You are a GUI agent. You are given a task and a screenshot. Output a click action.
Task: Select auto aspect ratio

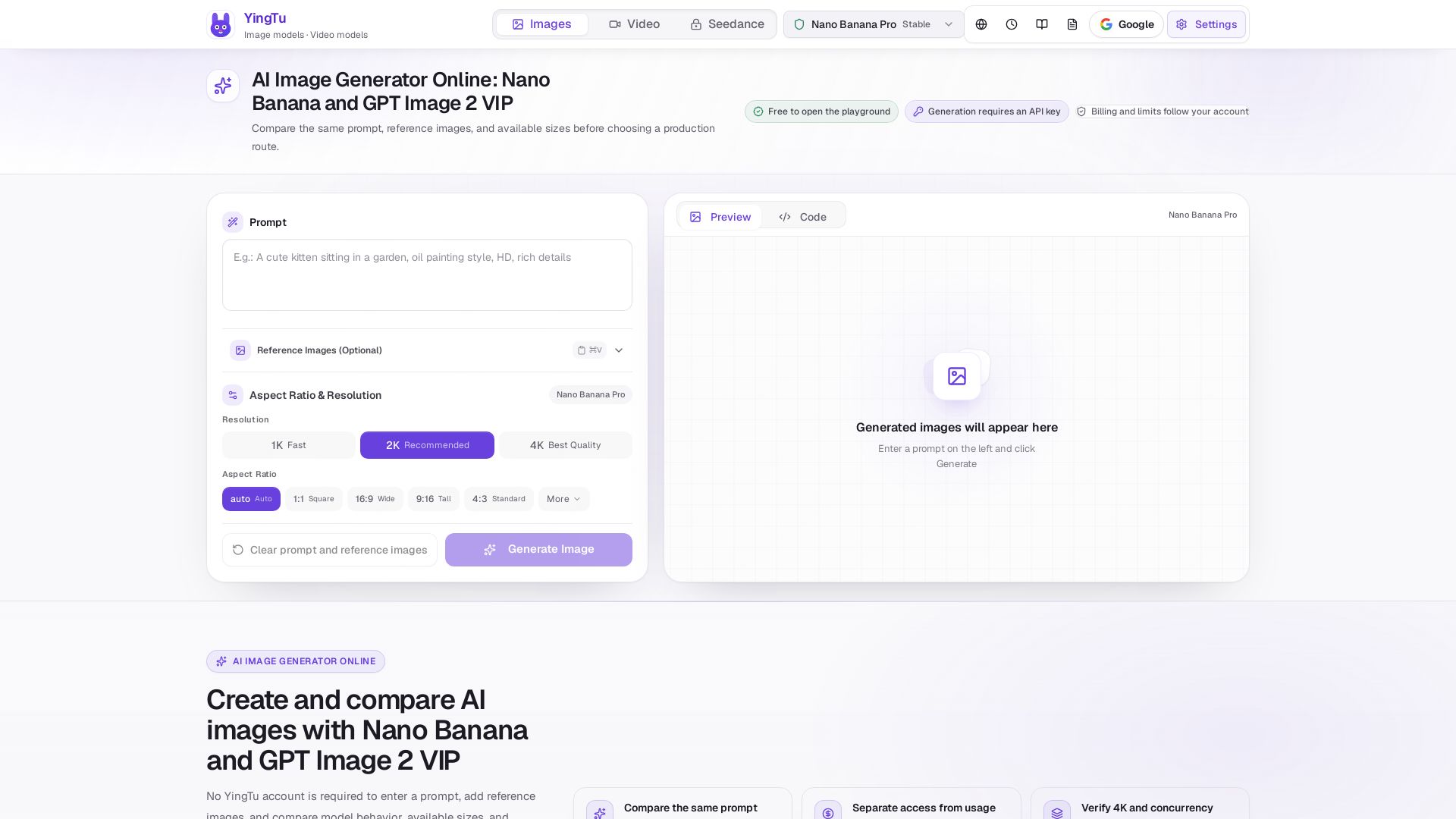(251, 499)
